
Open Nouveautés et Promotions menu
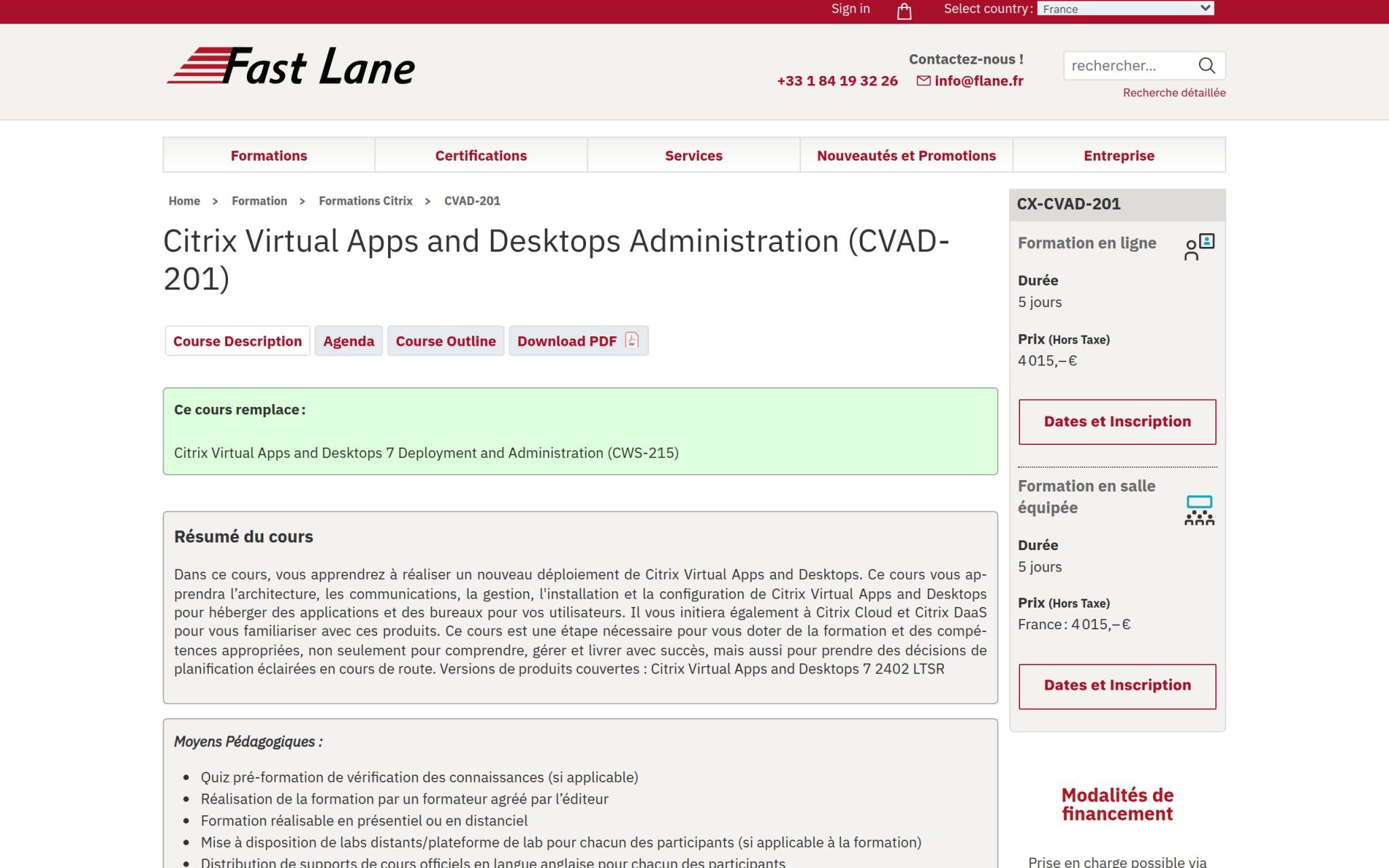(906, 155)
